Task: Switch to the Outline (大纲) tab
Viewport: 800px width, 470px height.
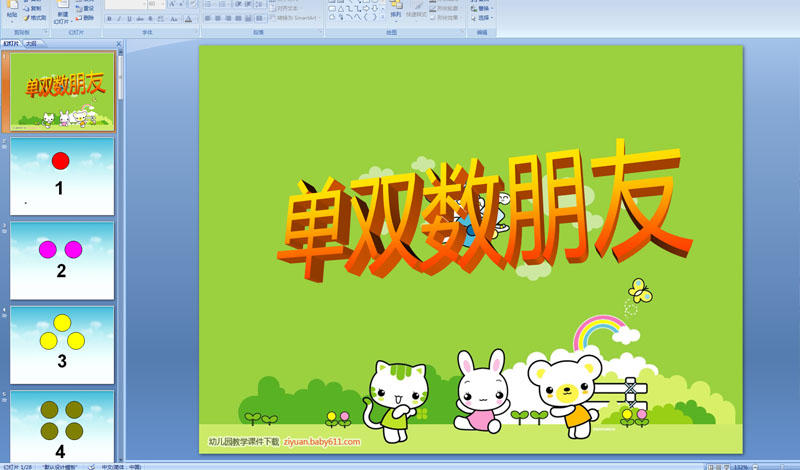Action: pyautogui.click(x=32, y=44)
